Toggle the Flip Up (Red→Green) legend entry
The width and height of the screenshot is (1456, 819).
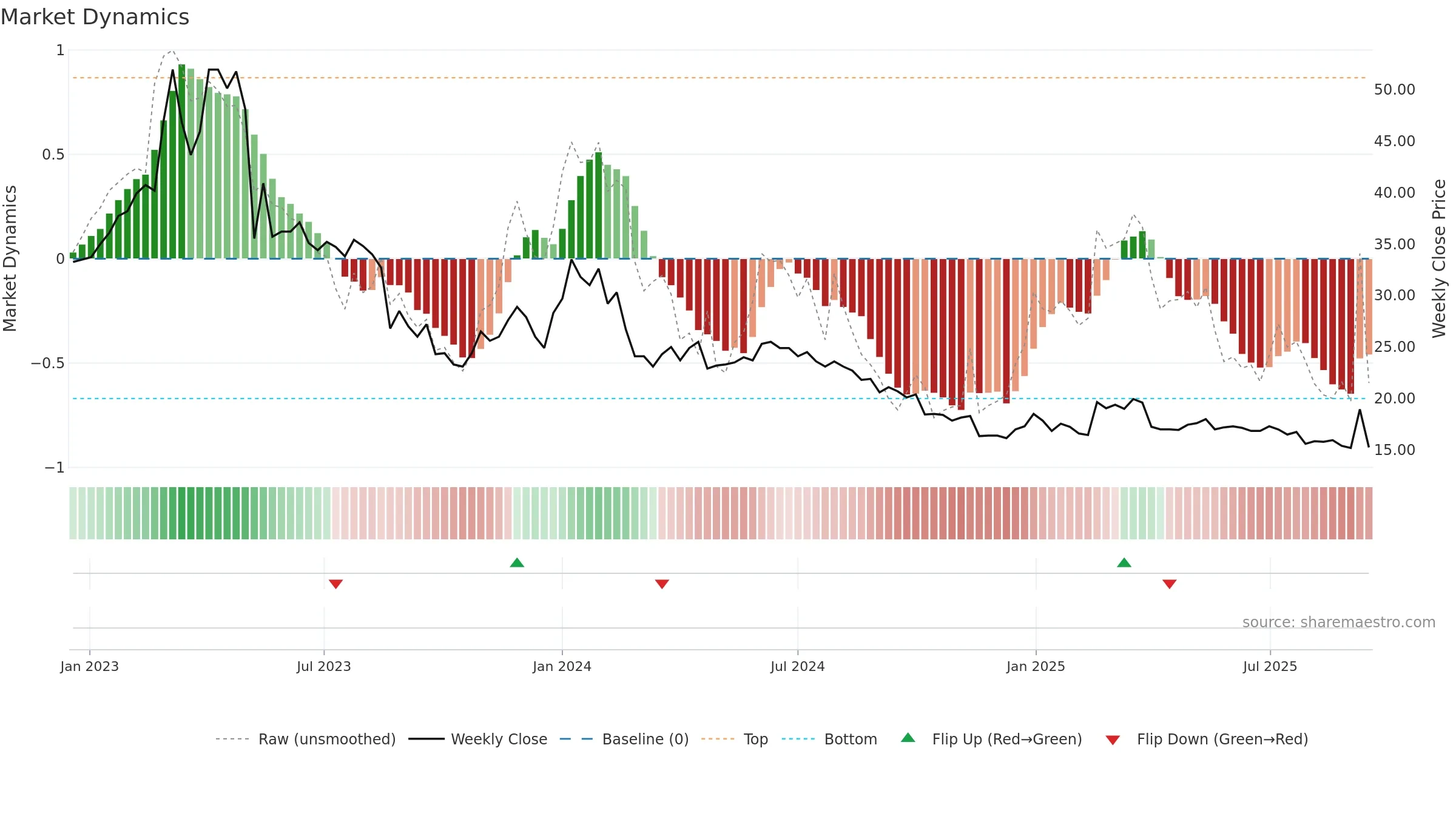point(991,739)
